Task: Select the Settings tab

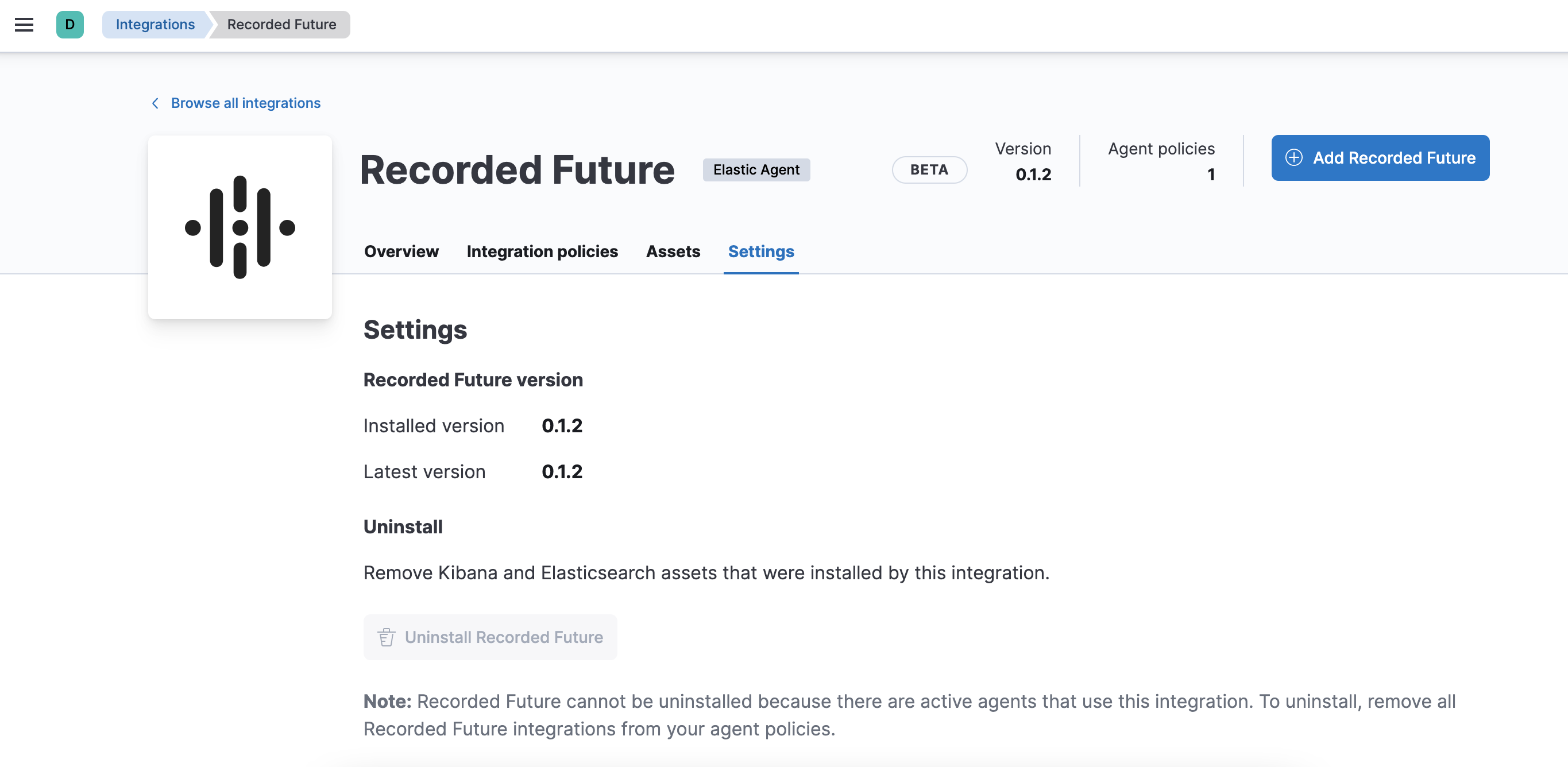Action: [760, 251]
